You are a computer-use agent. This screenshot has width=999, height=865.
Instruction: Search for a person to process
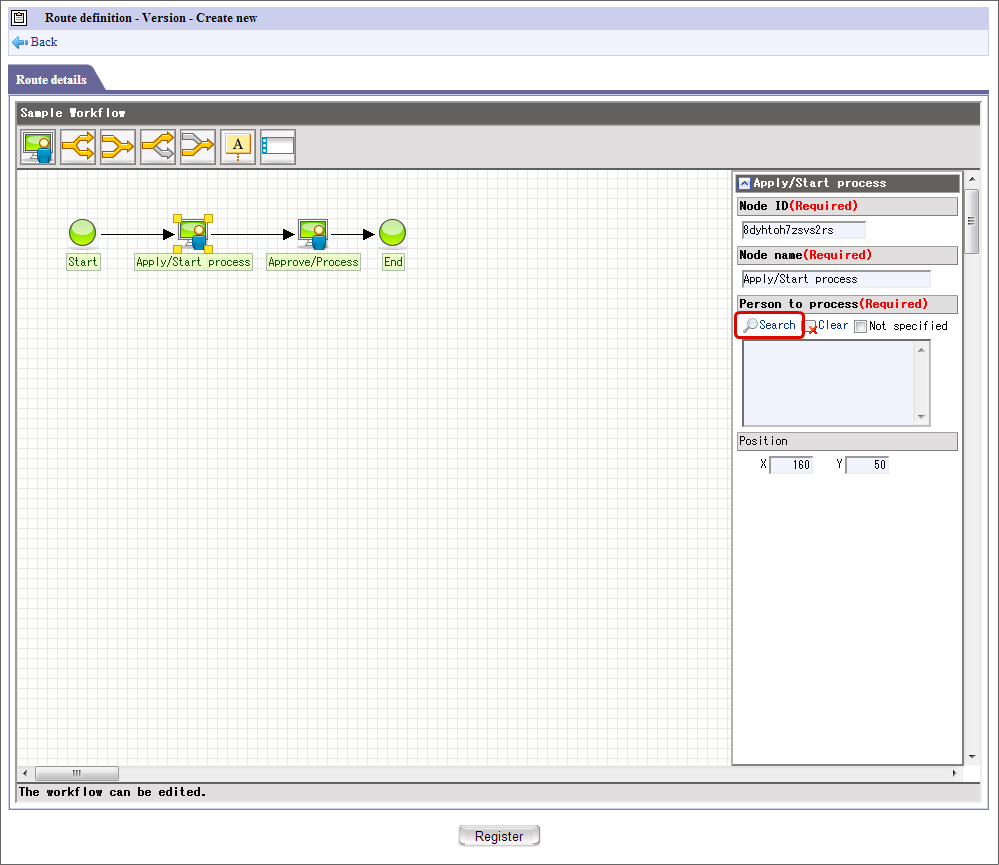point(770,325)
